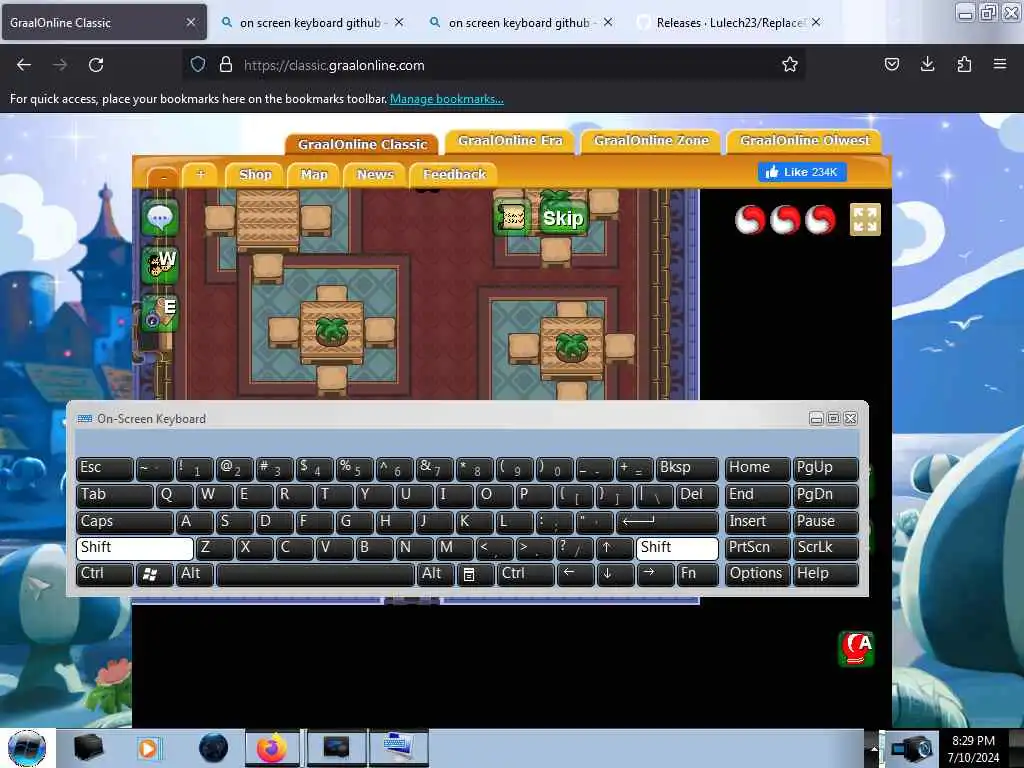Click the Esc key on the On-Screen Keyboard
This screenshot has height=768, width=1024.
tap(104, 468)
